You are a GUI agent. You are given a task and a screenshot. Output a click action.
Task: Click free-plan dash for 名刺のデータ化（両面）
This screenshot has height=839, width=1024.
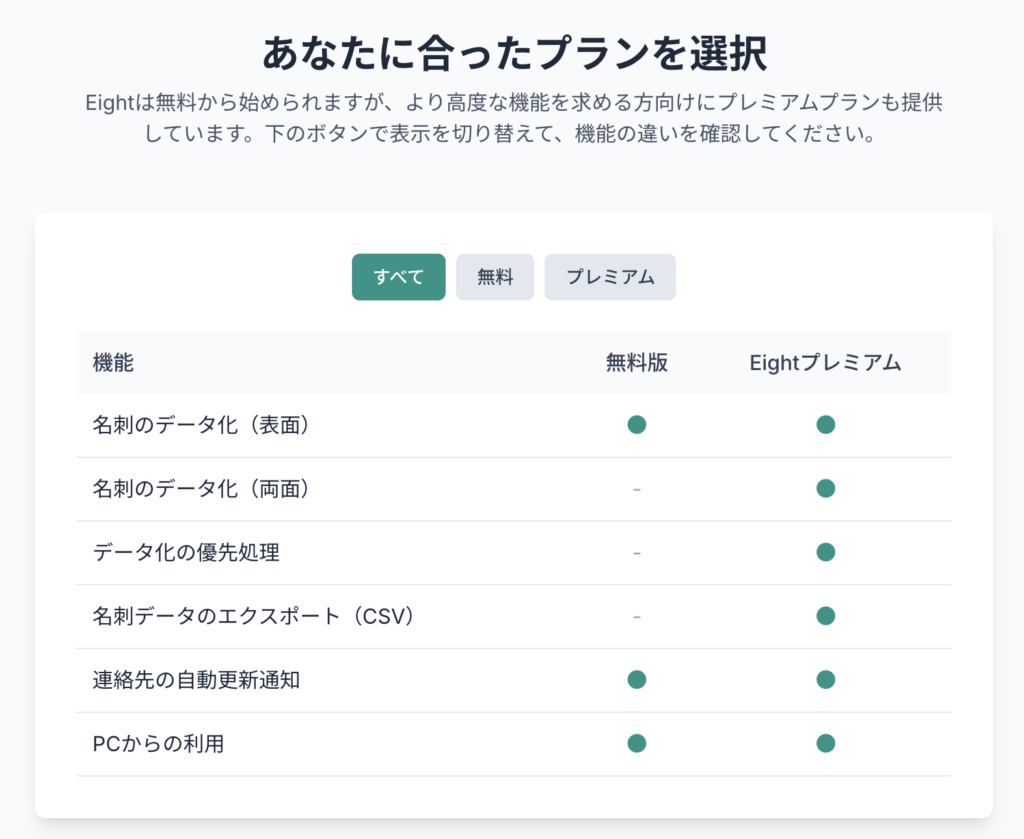637,489
